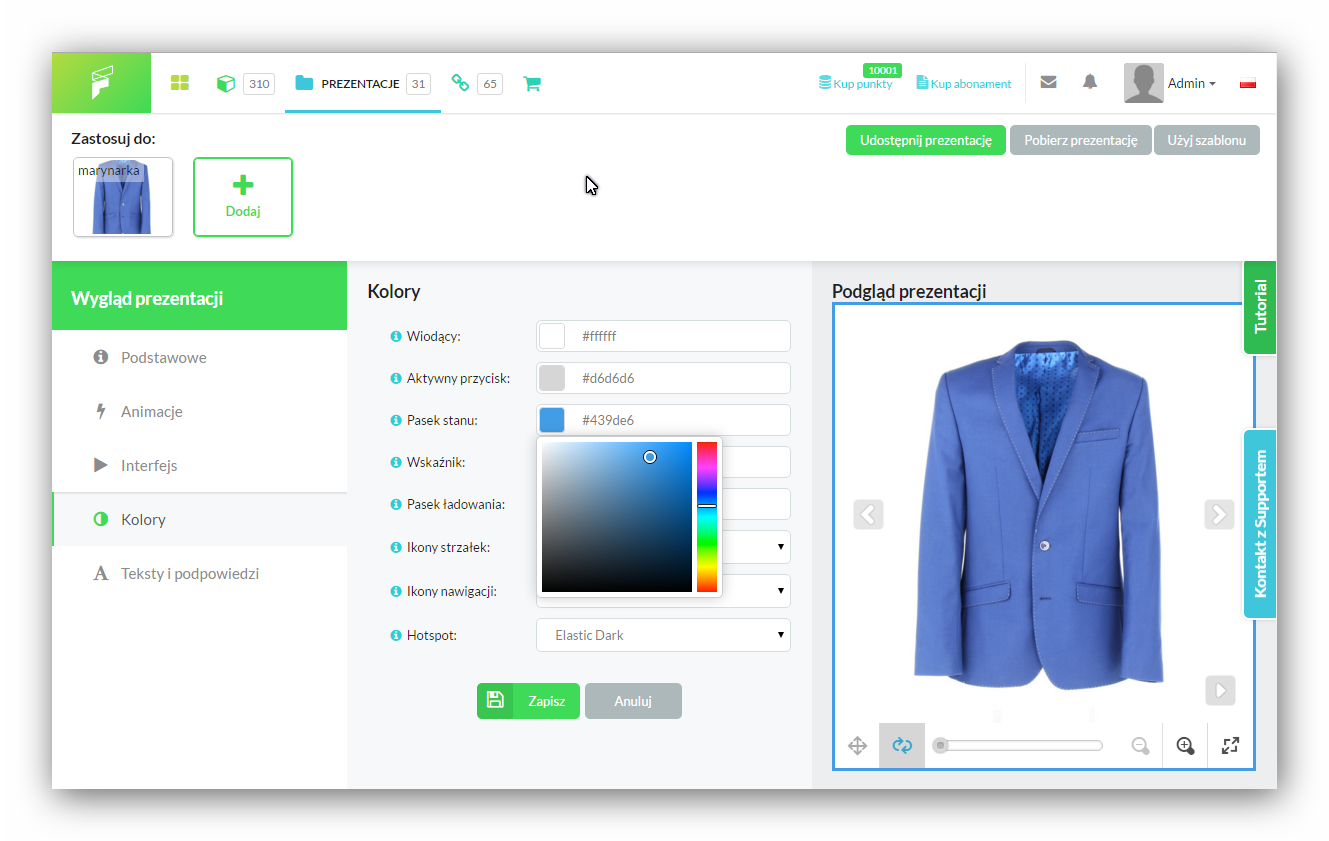Click the info icon beside Pasek stanu

click(396, 420)
